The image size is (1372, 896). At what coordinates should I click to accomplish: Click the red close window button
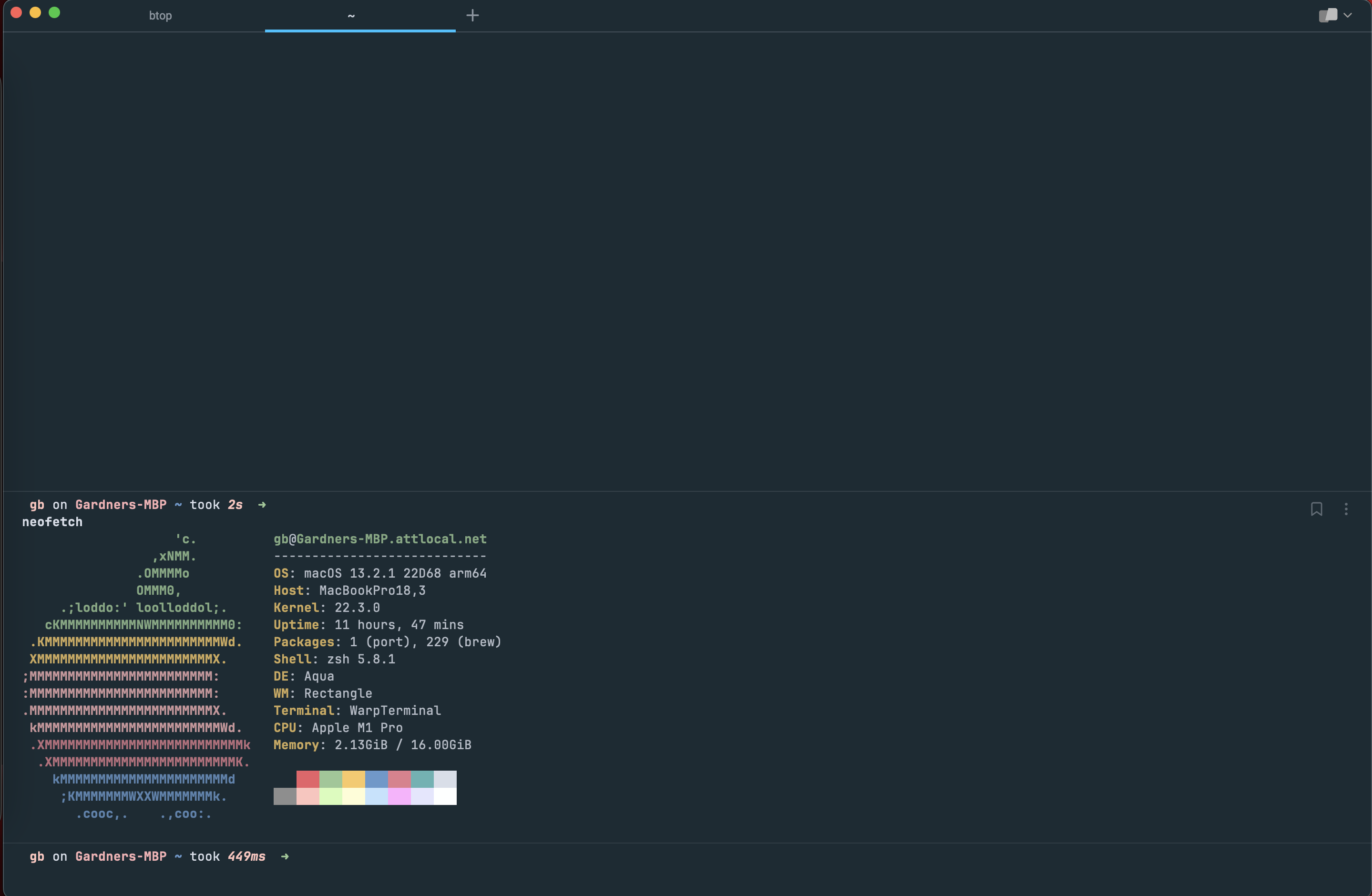point(16,13)
